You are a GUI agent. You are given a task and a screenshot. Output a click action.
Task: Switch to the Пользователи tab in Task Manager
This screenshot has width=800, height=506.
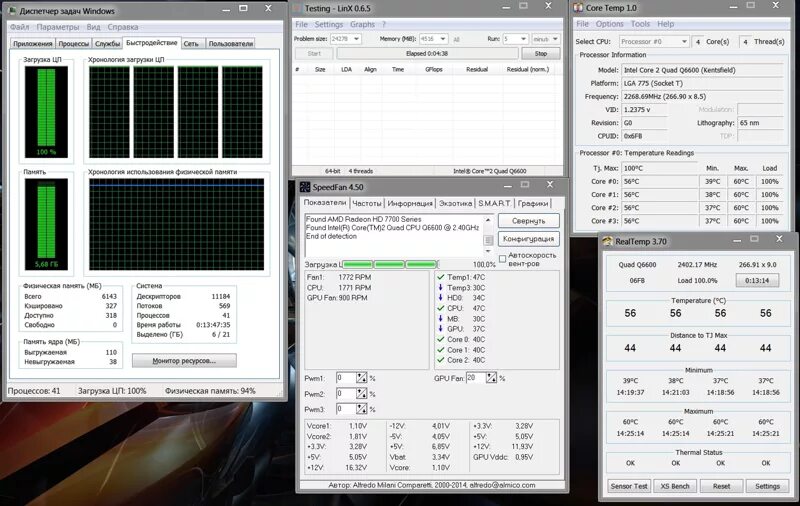coord(231,44)
